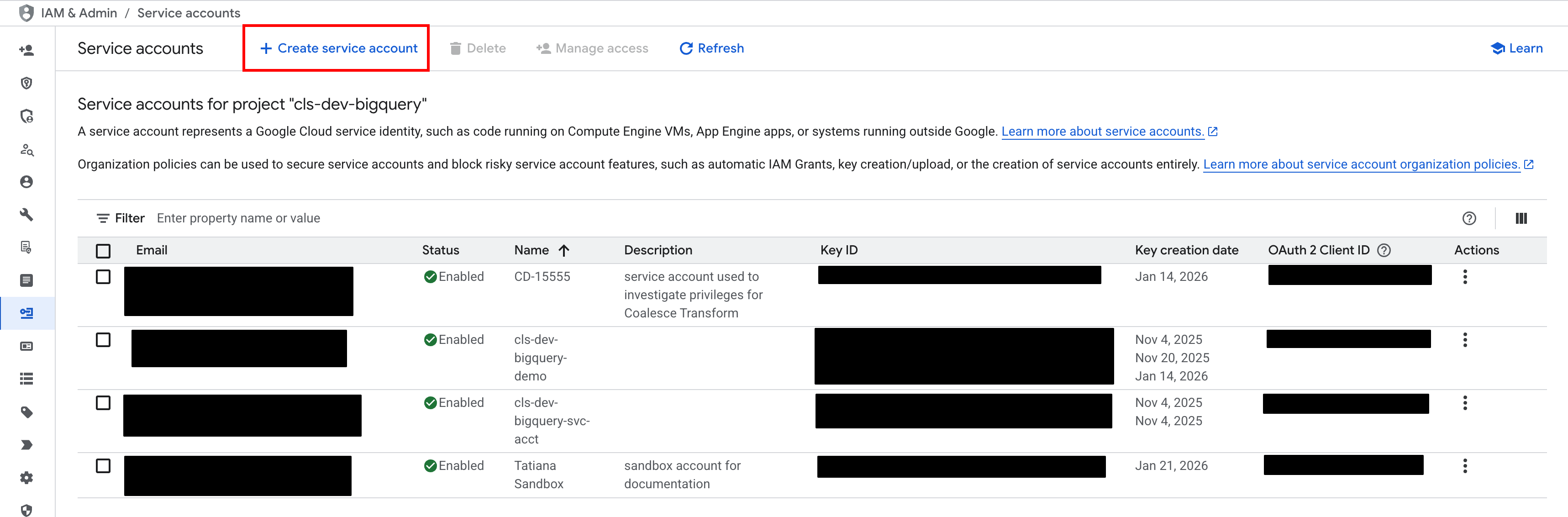Click Service accounts in the breadcrumb
1568x517 pixels.
pyautogui.click(x=188, y=12)
